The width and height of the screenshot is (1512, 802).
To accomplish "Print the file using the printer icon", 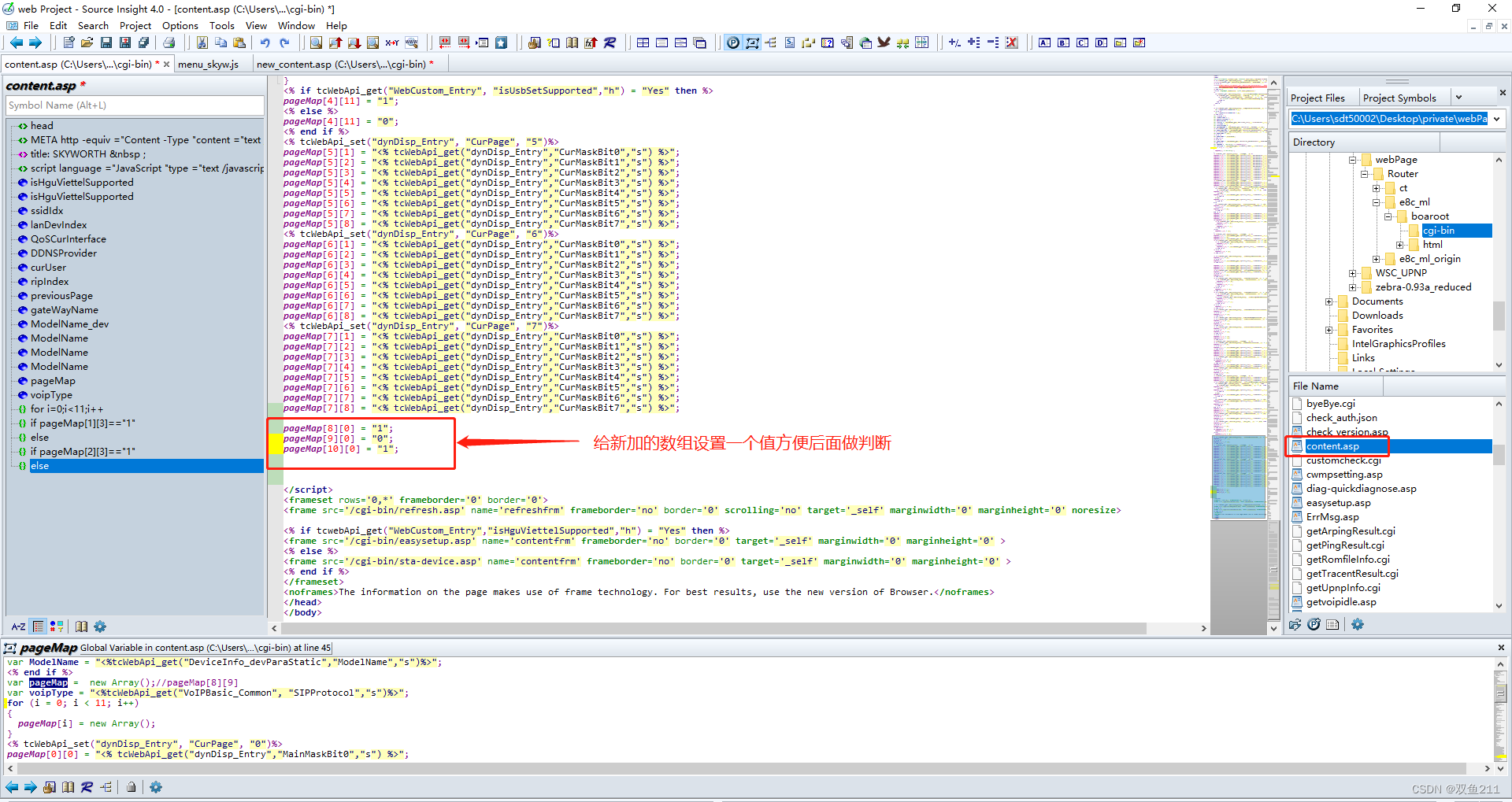I will [x=169, y=43].
